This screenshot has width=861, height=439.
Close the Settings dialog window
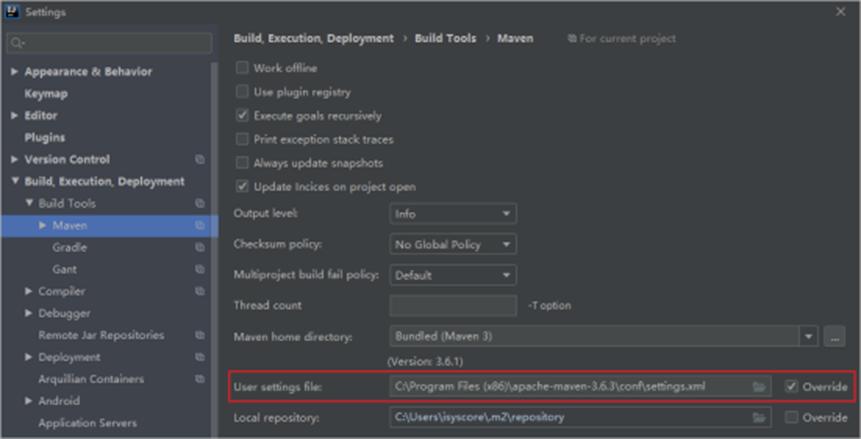tap(840, 11)
